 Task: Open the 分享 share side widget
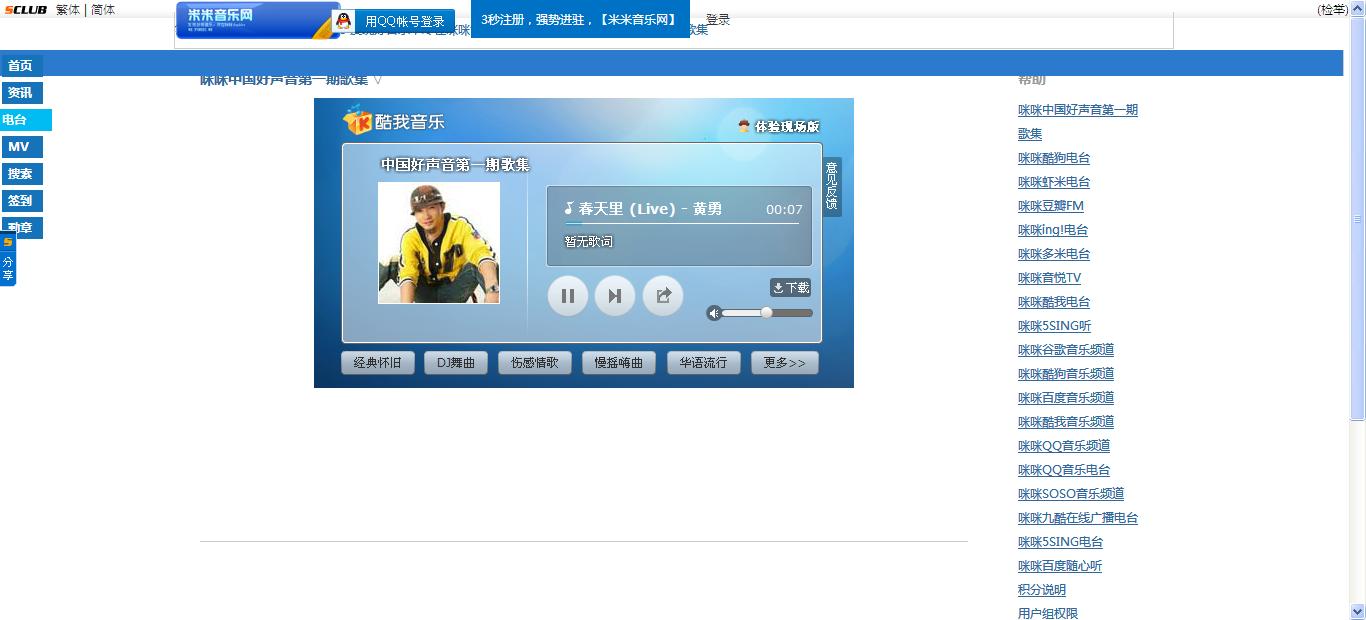(8, 260)
